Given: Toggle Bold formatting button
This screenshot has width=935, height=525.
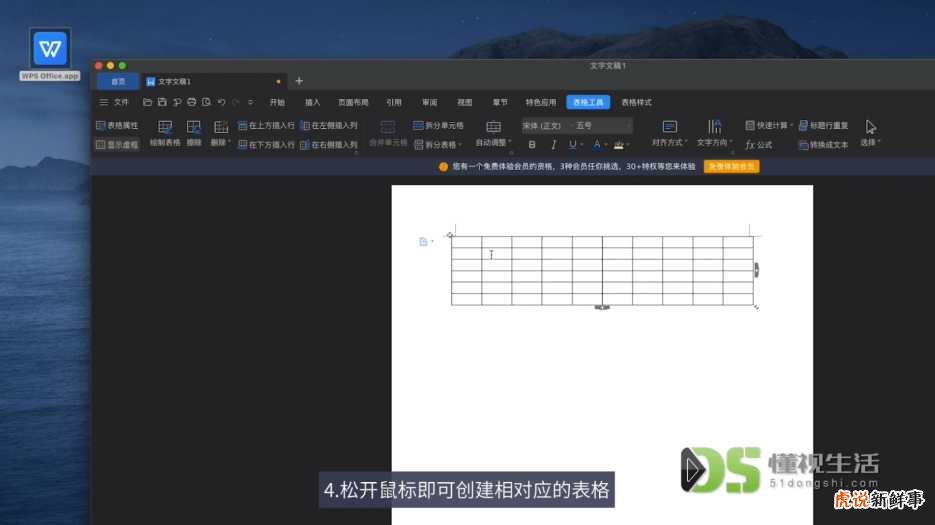Looking at the screenshot, I should tap(532, 145).
